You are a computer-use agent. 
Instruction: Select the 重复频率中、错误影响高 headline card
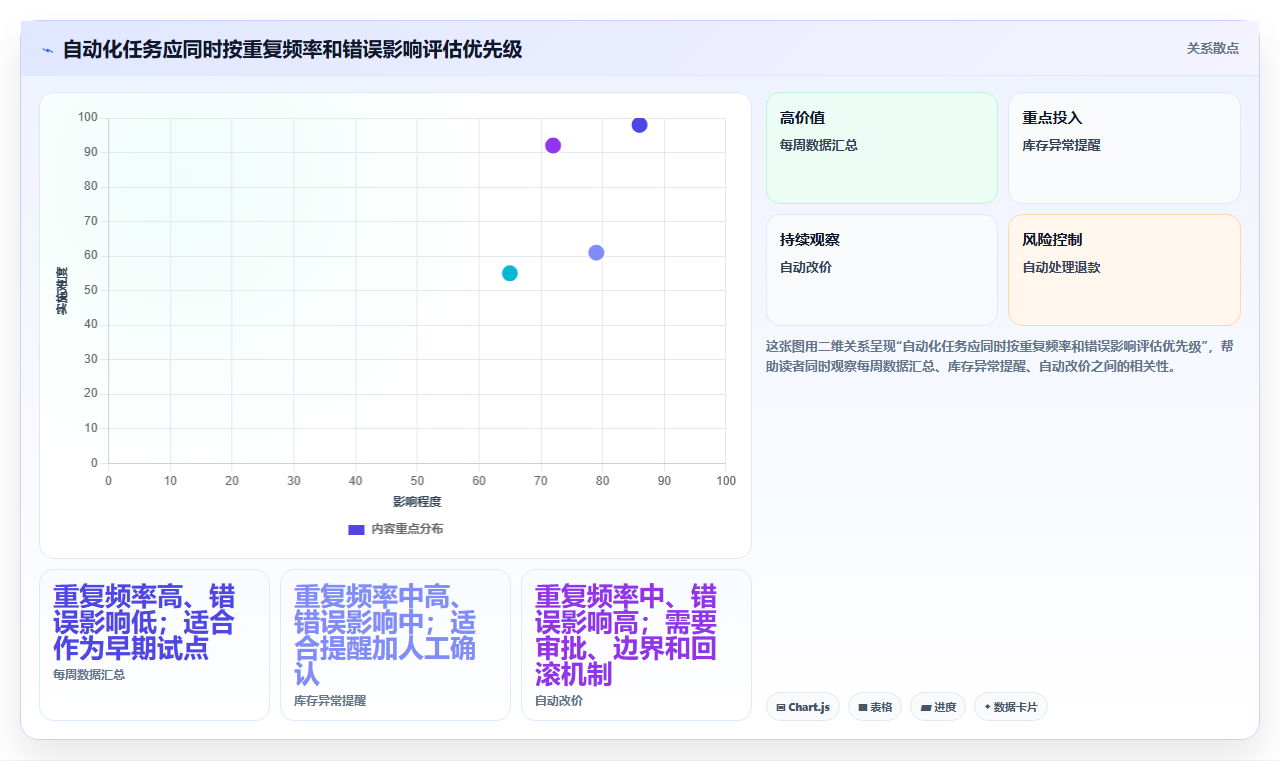(x=636, y=645)
